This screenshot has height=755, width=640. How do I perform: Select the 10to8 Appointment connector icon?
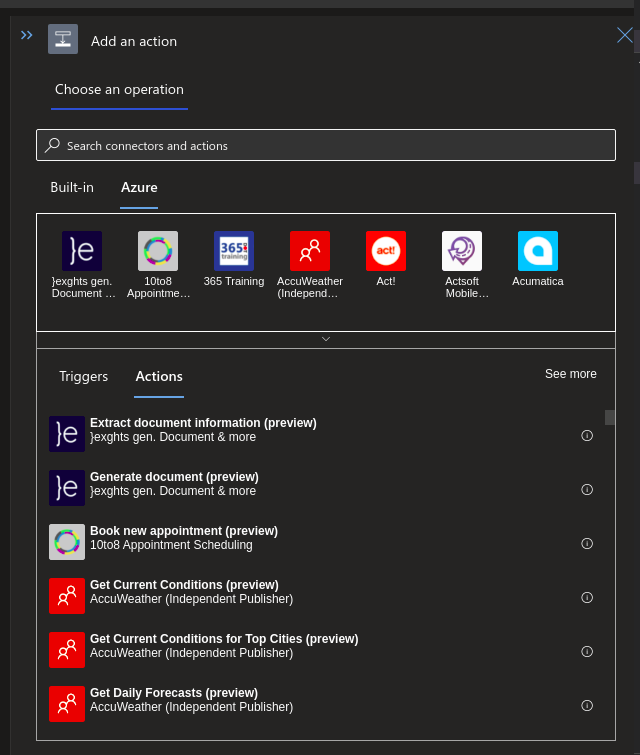click(x=158, y=251)
